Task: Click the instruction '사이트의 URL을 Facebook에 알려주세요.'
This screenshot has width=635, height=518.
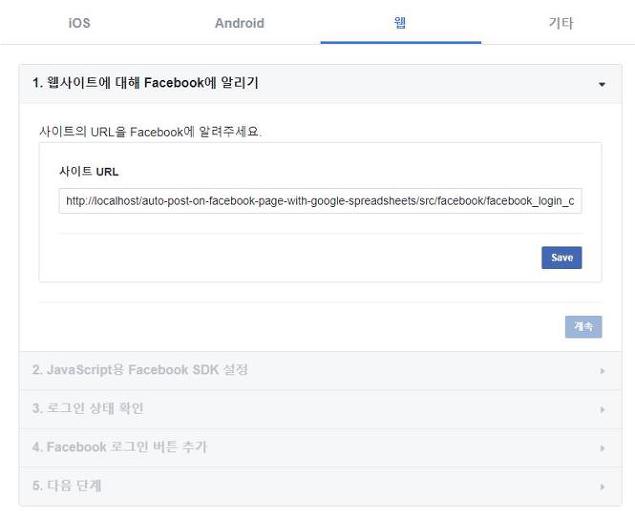Action: coord(150,132)
